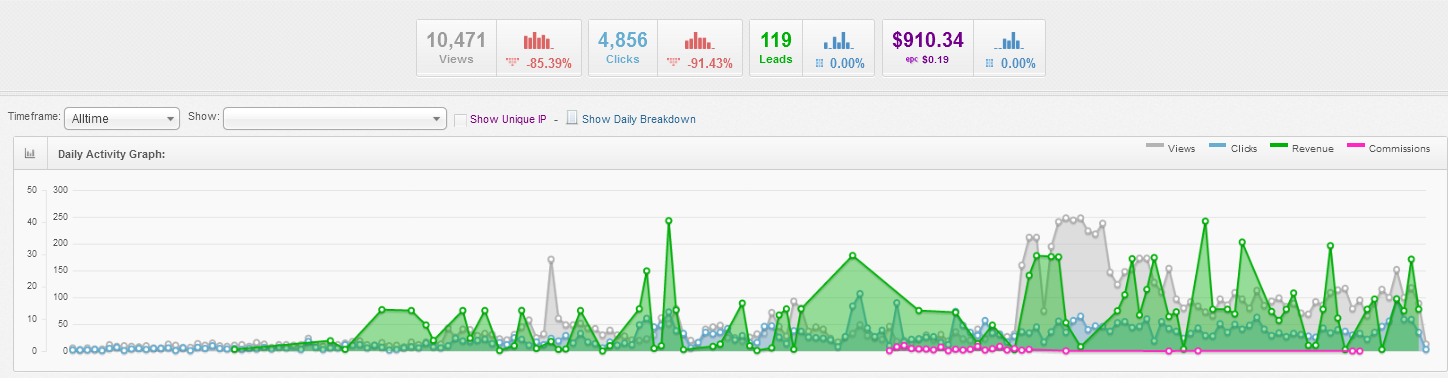Click the small icon beside -85.39%

(x=513, y=62)
